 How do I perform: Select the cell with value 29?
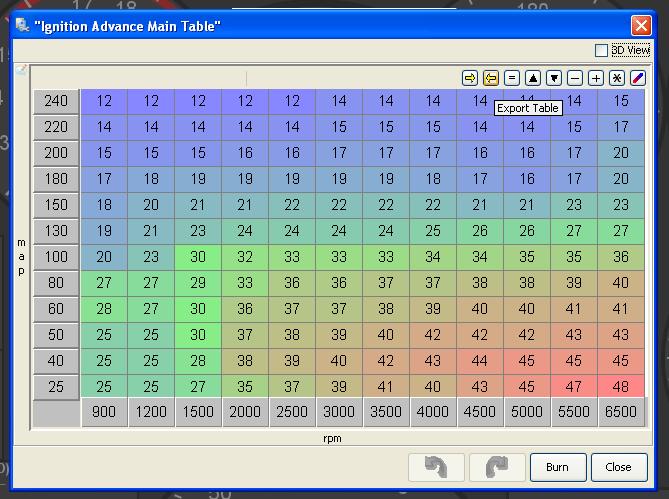point(198,283)
